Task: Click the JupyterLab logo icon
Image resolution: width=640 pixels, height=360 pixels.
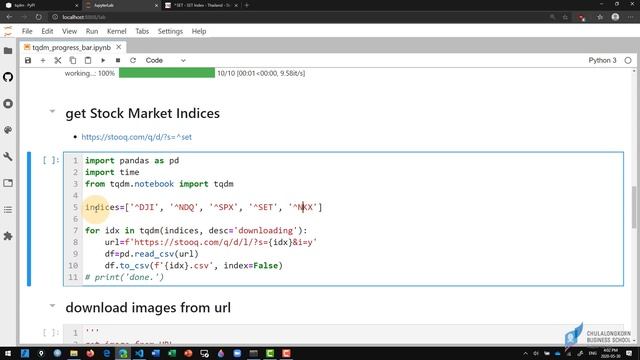Action: click(8, 31)
